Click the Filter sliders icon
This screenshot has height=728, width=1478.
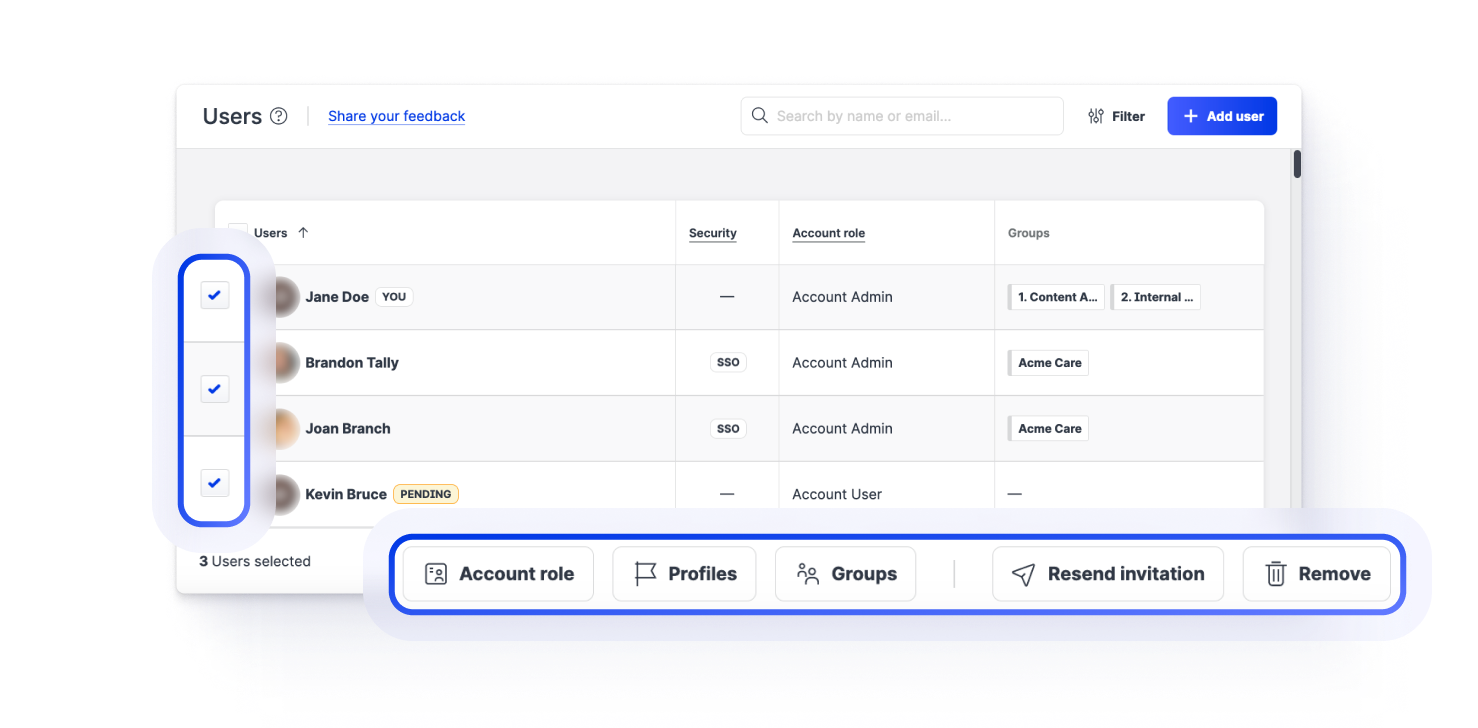[x=1096, y=116]
